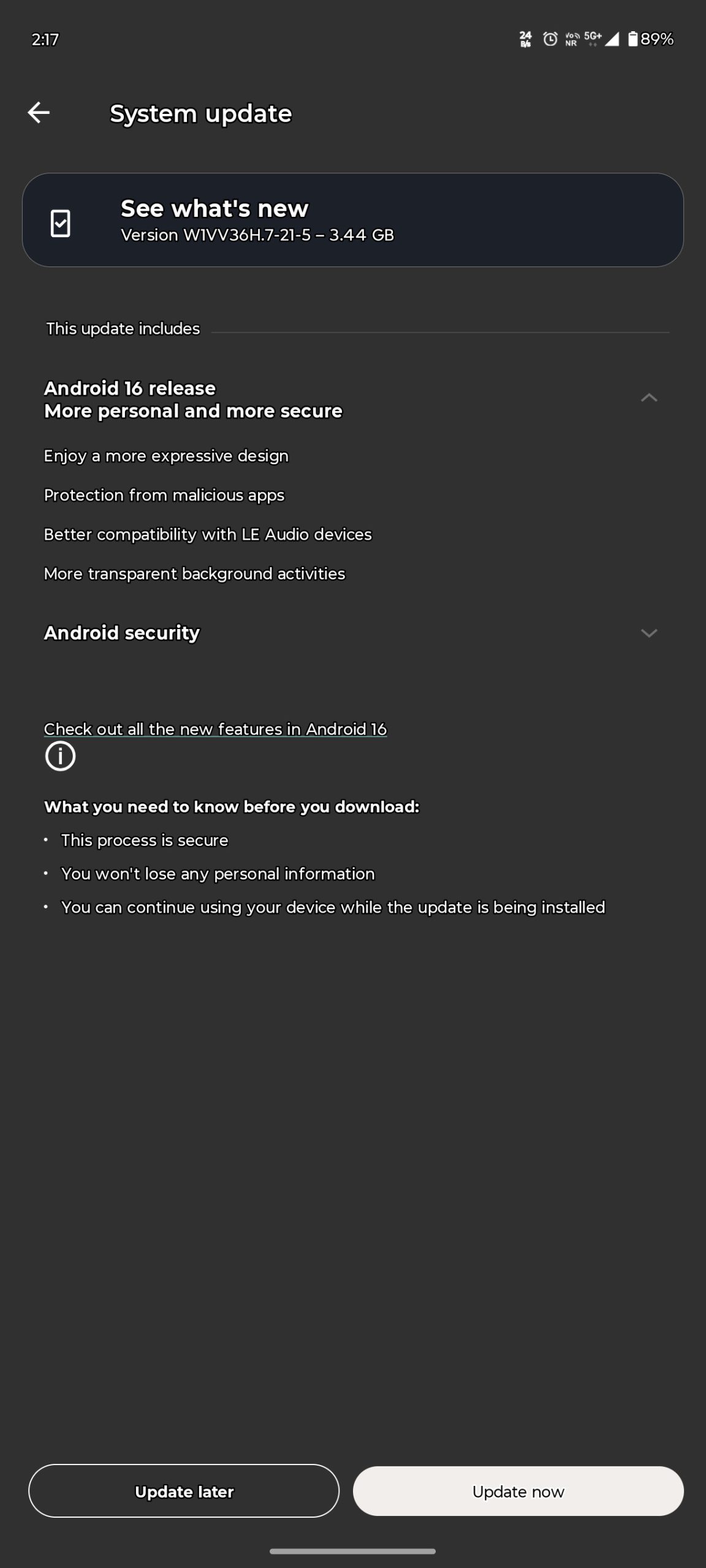Tap the network speed indicator icon
The height and width of the screenshot is (1568, 706).
(525, 40)
